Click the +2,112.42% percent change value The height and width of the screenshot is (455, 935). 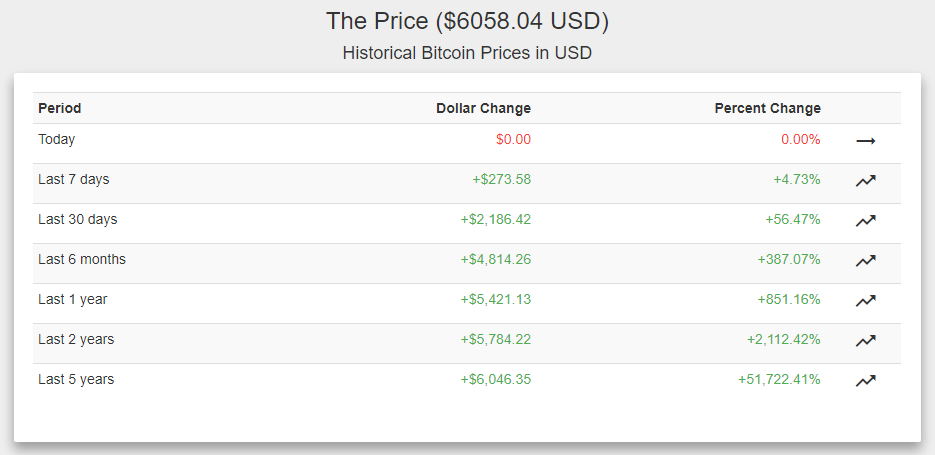click(x=783, y=340)
